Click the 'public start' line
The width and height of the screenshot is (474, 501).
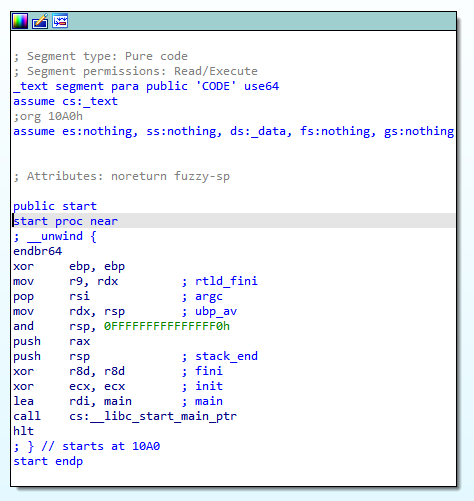55,206
